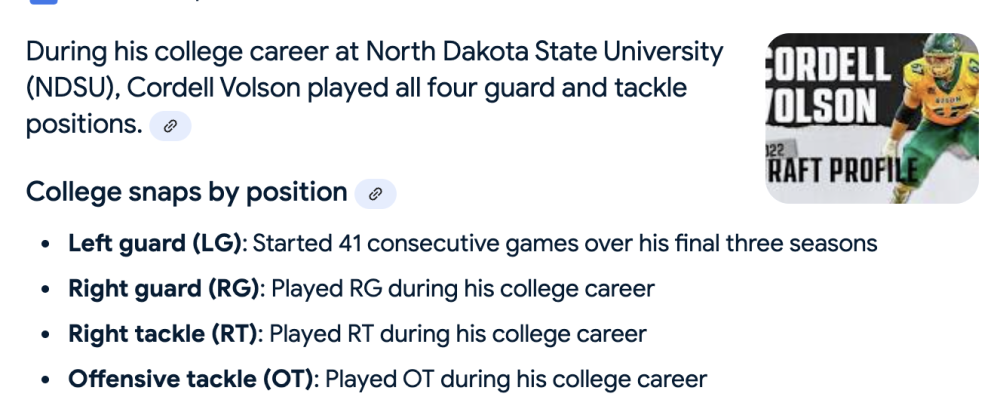Select the 'Offensive tackle (OT)' bold label
This screenshot has width=1000, height=412.
191,379
